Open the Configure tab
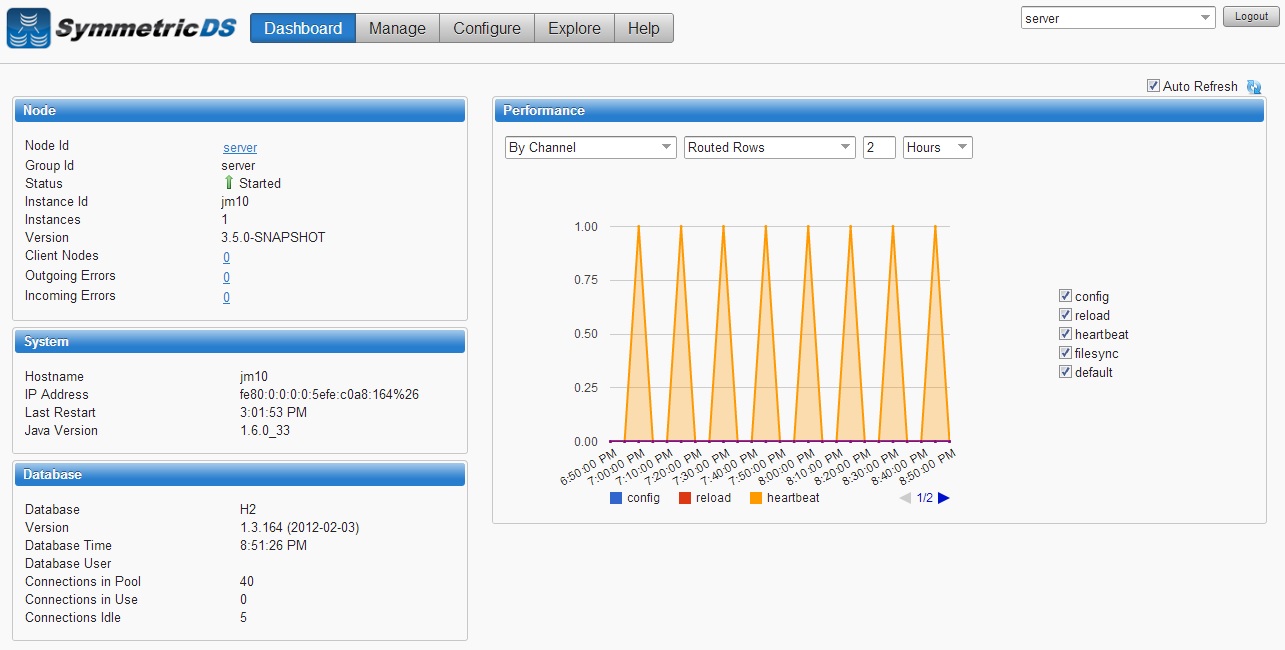Screen dimensions: 1285x650 487,28
